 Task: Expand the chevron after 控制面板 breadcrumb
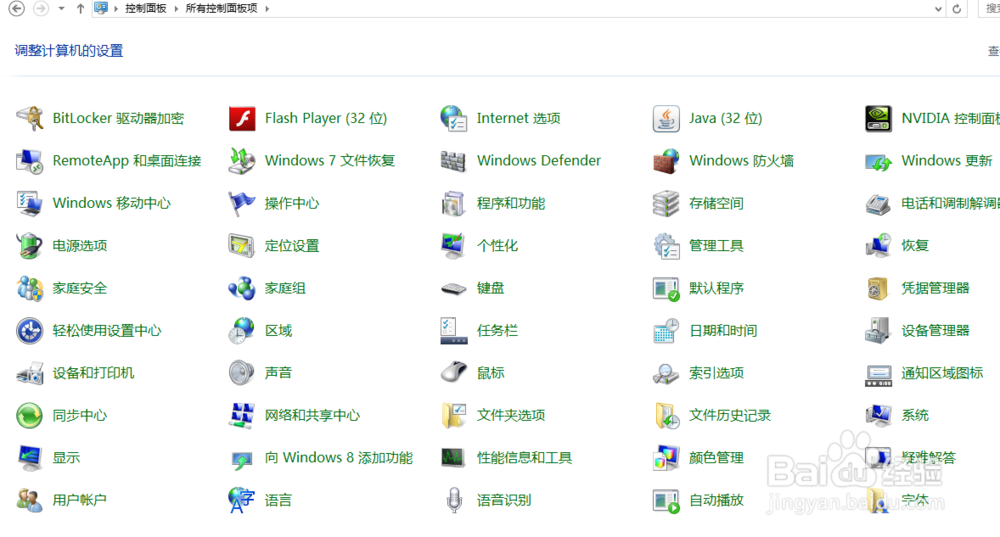[176, 9]
